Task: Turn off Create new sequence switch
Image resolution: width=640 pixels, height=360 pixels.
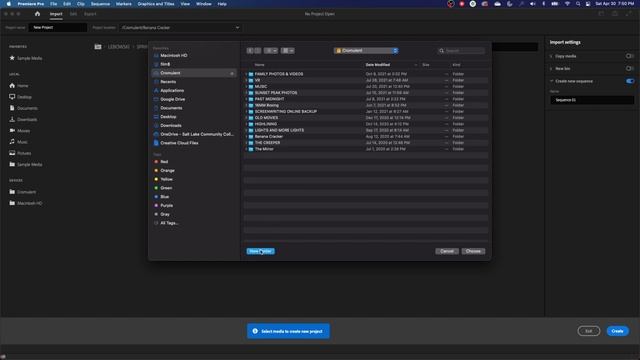Action: [x=630, y=81]
